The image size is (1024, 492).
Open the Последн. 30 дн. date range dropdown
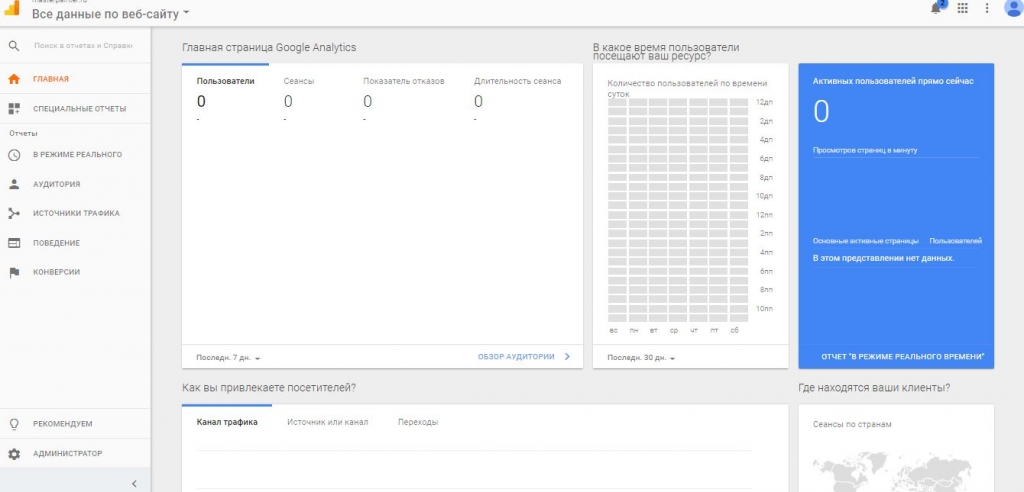641,358
